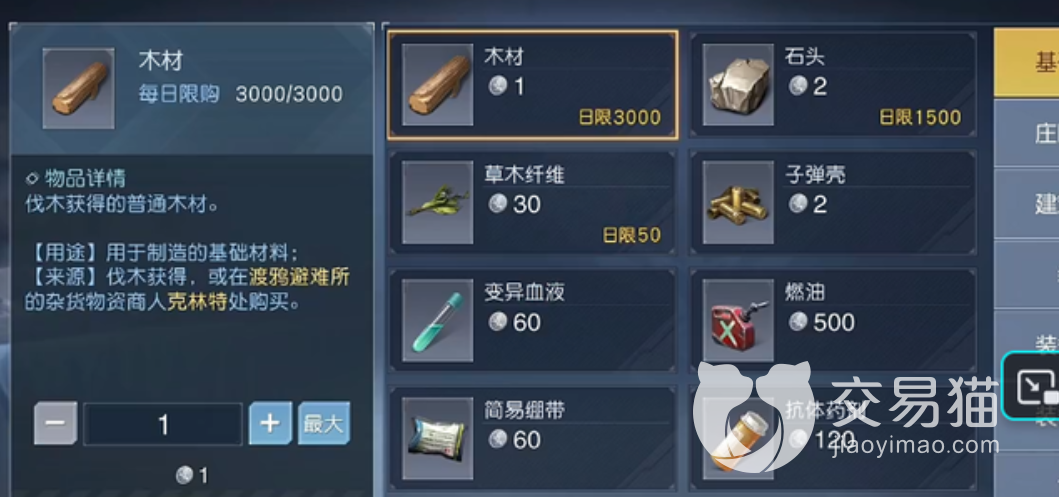Select the 简易绷带 bandage icon

[438, 438]
